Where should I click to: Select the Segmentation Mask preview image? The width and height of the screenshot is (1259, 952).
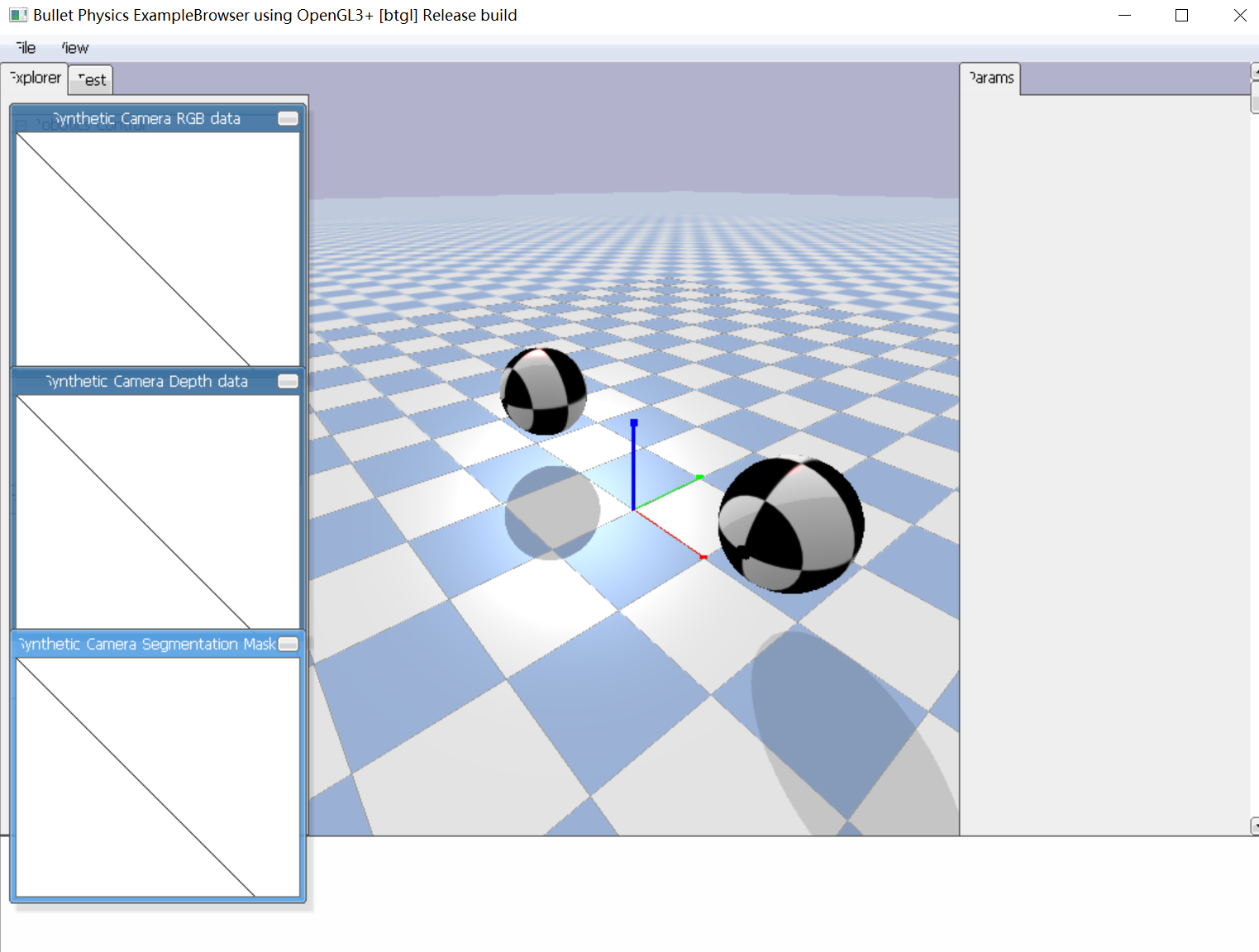pyautogui.click(x=157, y=773)
